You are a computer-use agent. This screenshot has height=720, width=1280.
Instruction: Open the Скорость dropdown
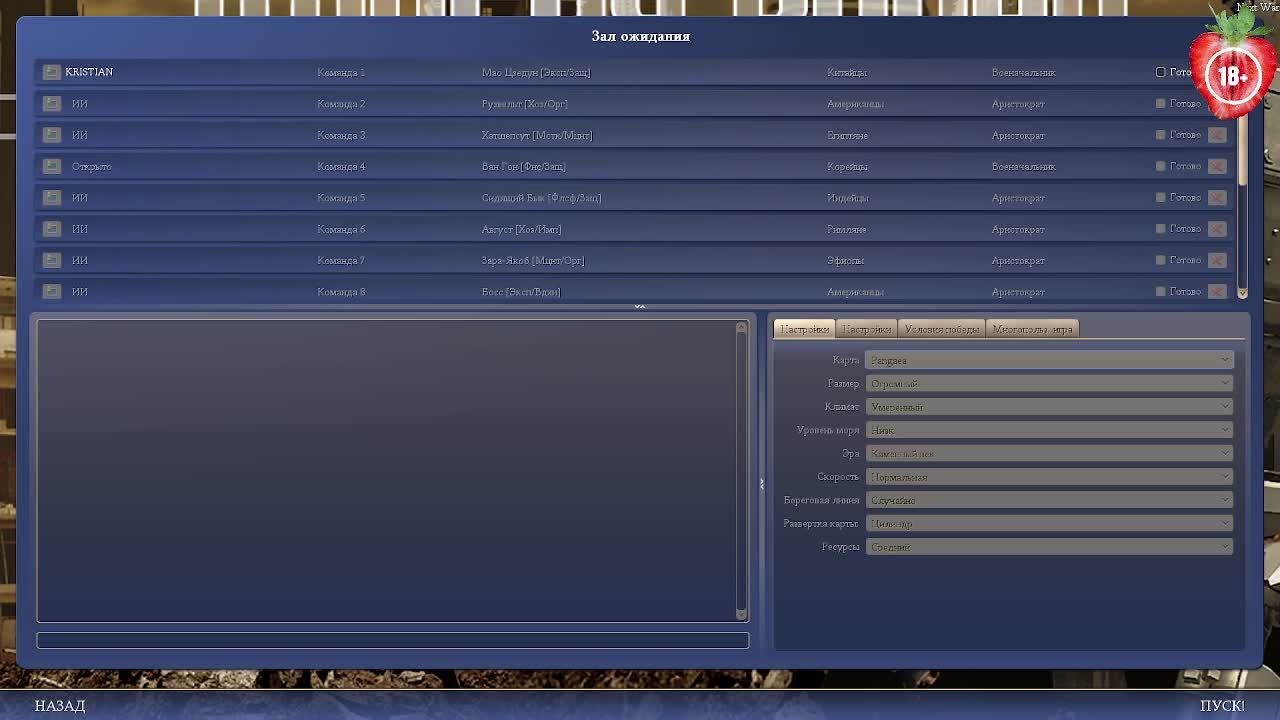(x=1049, y=477)
